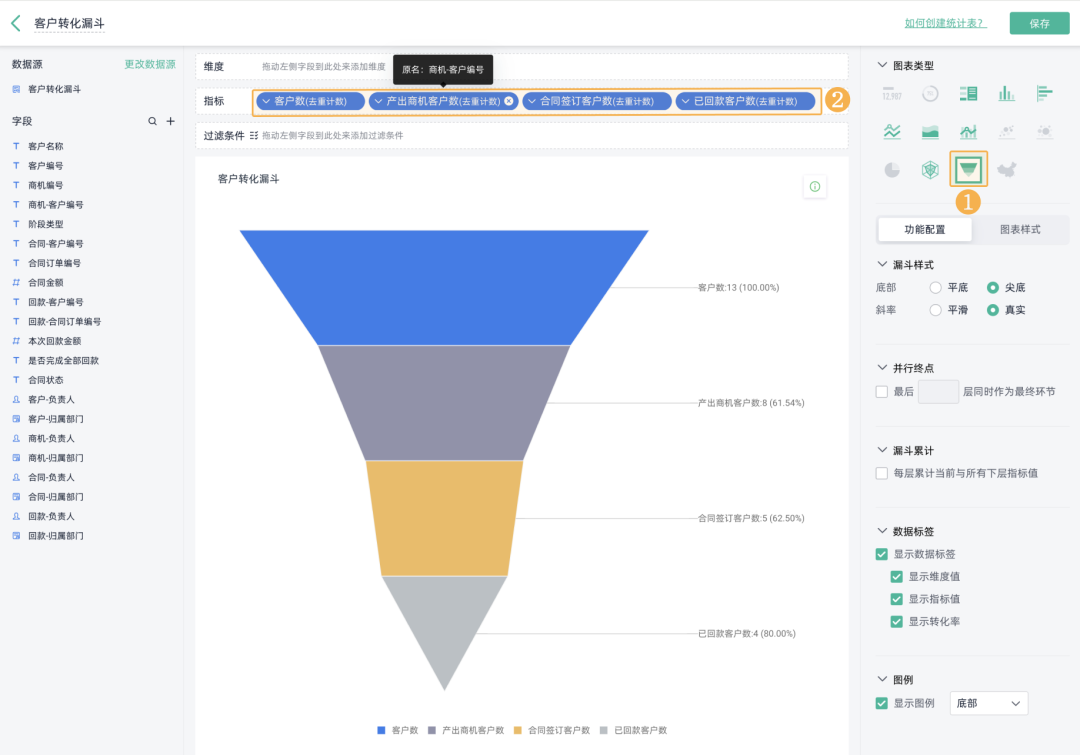1080x755 pixels.
Task: Click the info icon on the chart
Action: point(814,187)
